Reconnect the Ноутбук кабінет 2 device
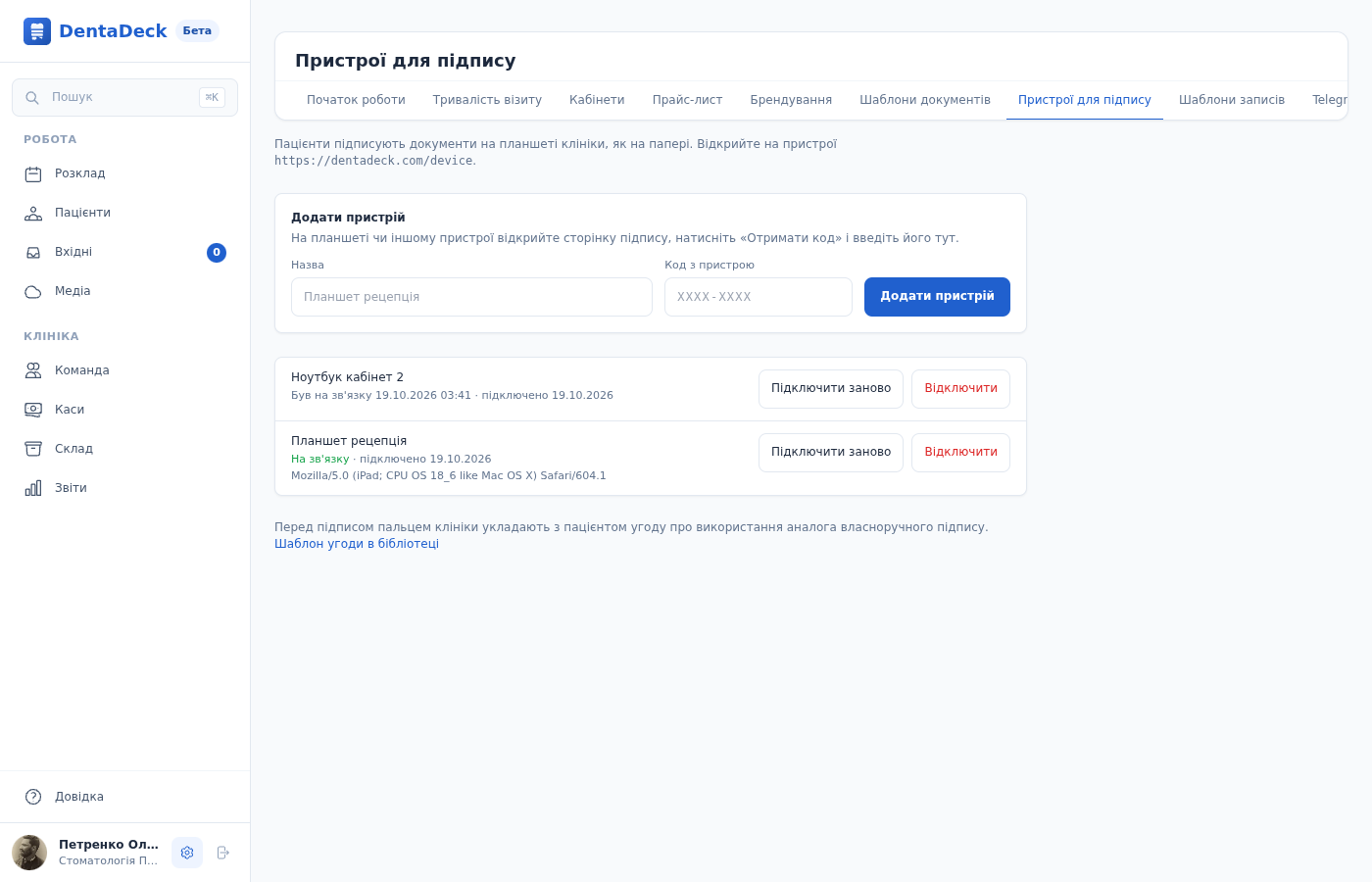 (x=831, y=389)
